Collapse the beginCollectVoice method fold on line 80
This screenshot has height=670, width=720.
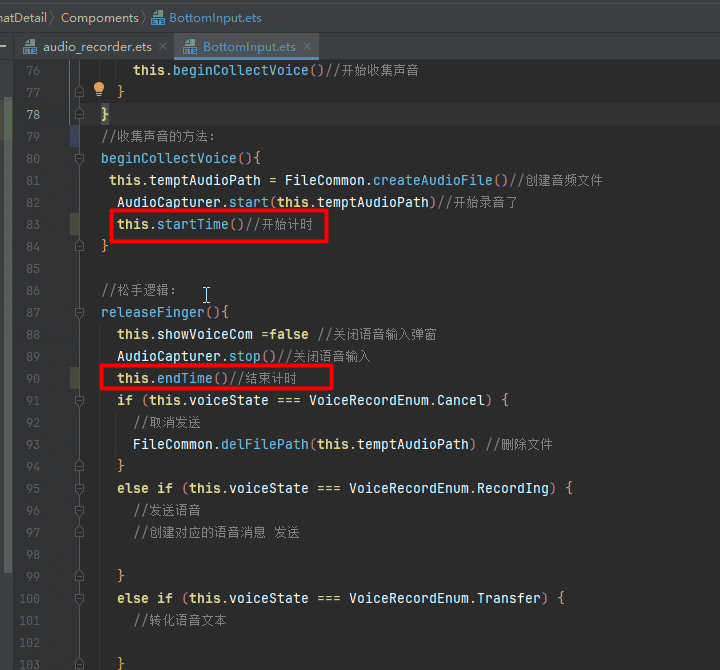point(78,158)
